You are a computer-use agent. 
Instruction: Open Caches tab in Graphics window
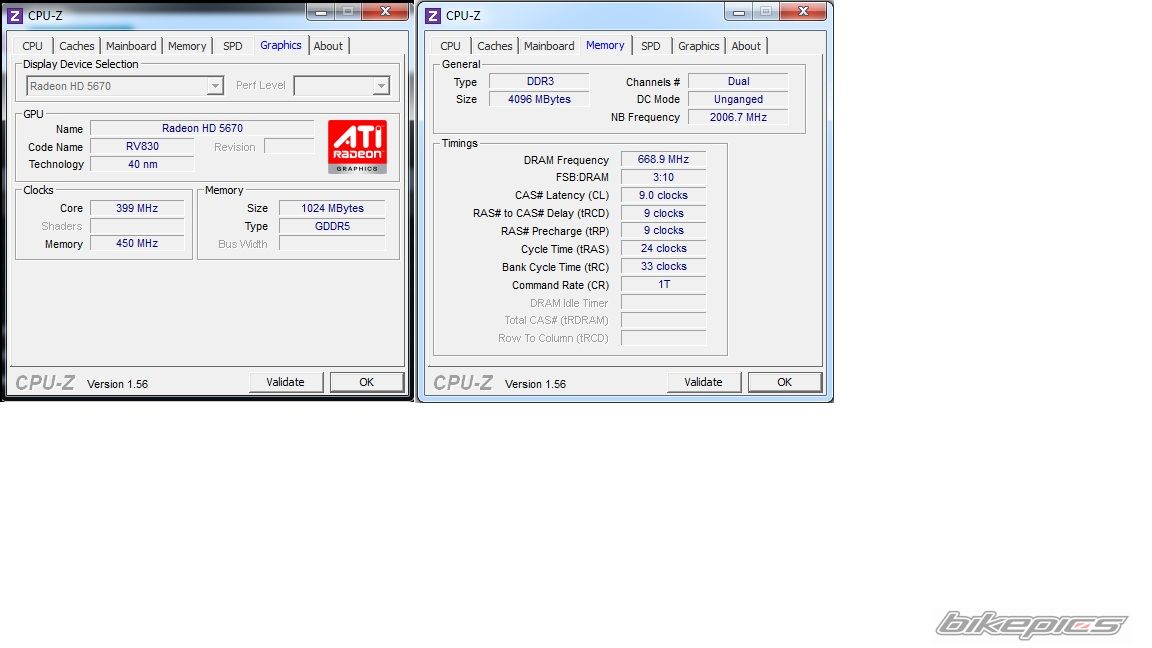pyautogui.click(x=76, y=46)
